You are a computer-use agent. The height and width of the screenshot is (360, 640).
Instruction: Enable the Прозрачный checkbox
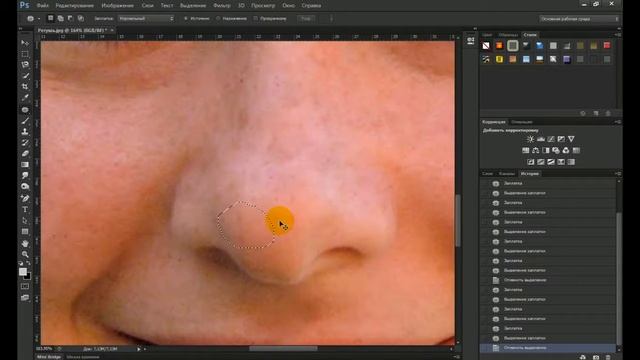point(256,18)
